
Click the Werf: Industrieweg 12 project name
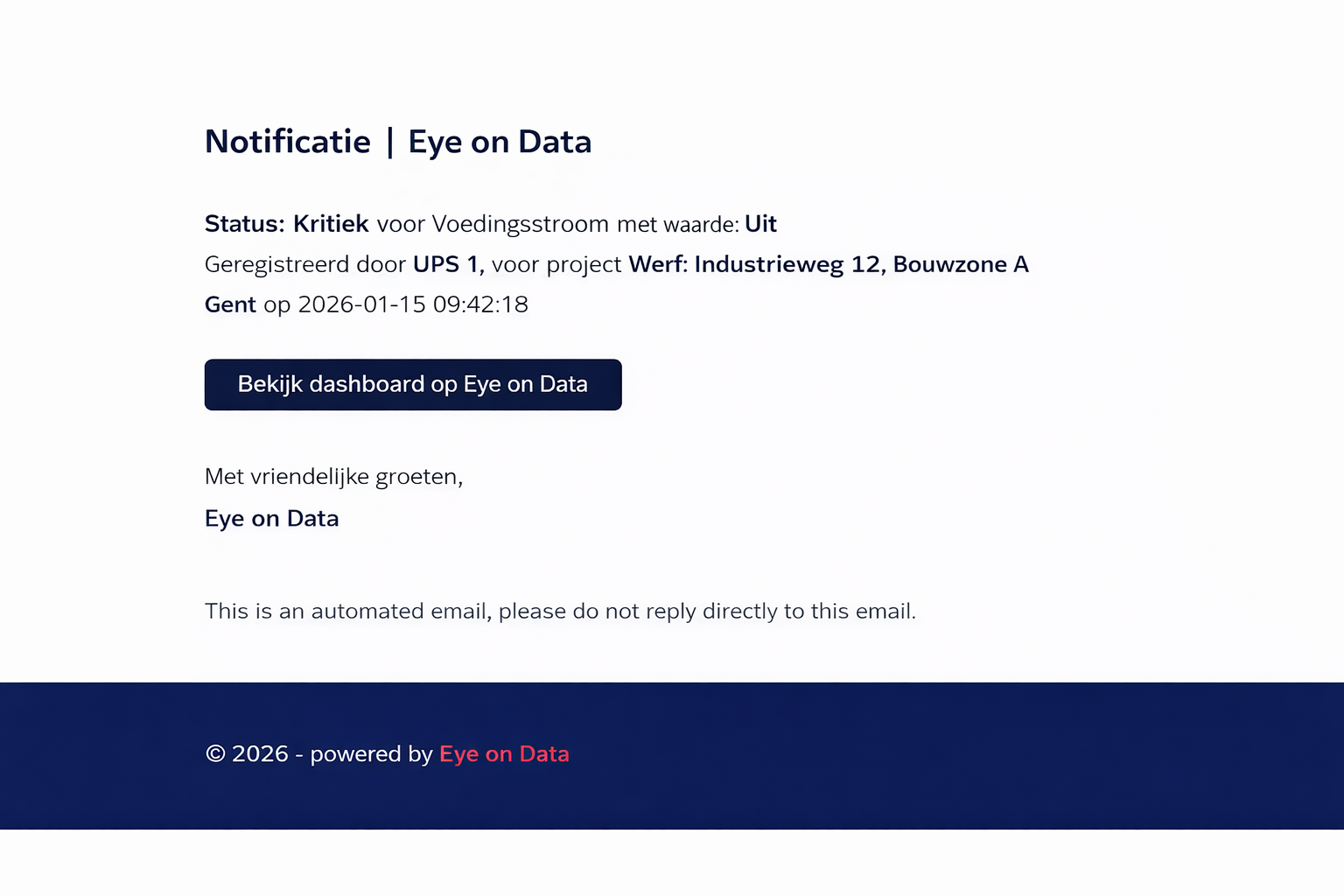point(754,265)
